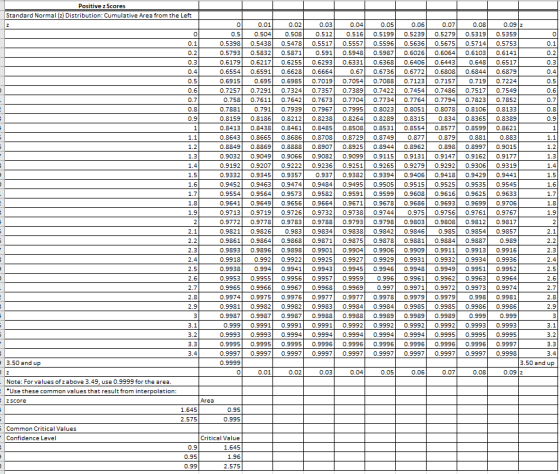Select cell 0.998 in the z 2.8 row
The height and width of the screenshot is (474, 560).
click(472, 297)
